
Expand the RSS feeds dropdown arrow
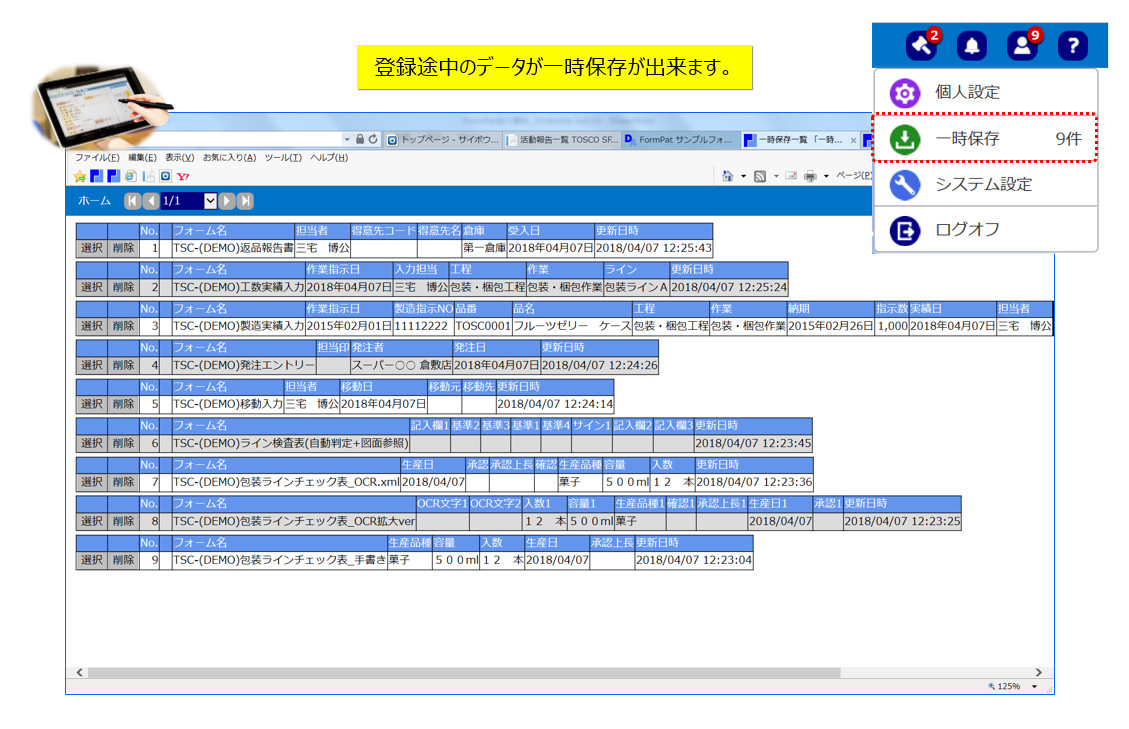click(x=775, y=176)
